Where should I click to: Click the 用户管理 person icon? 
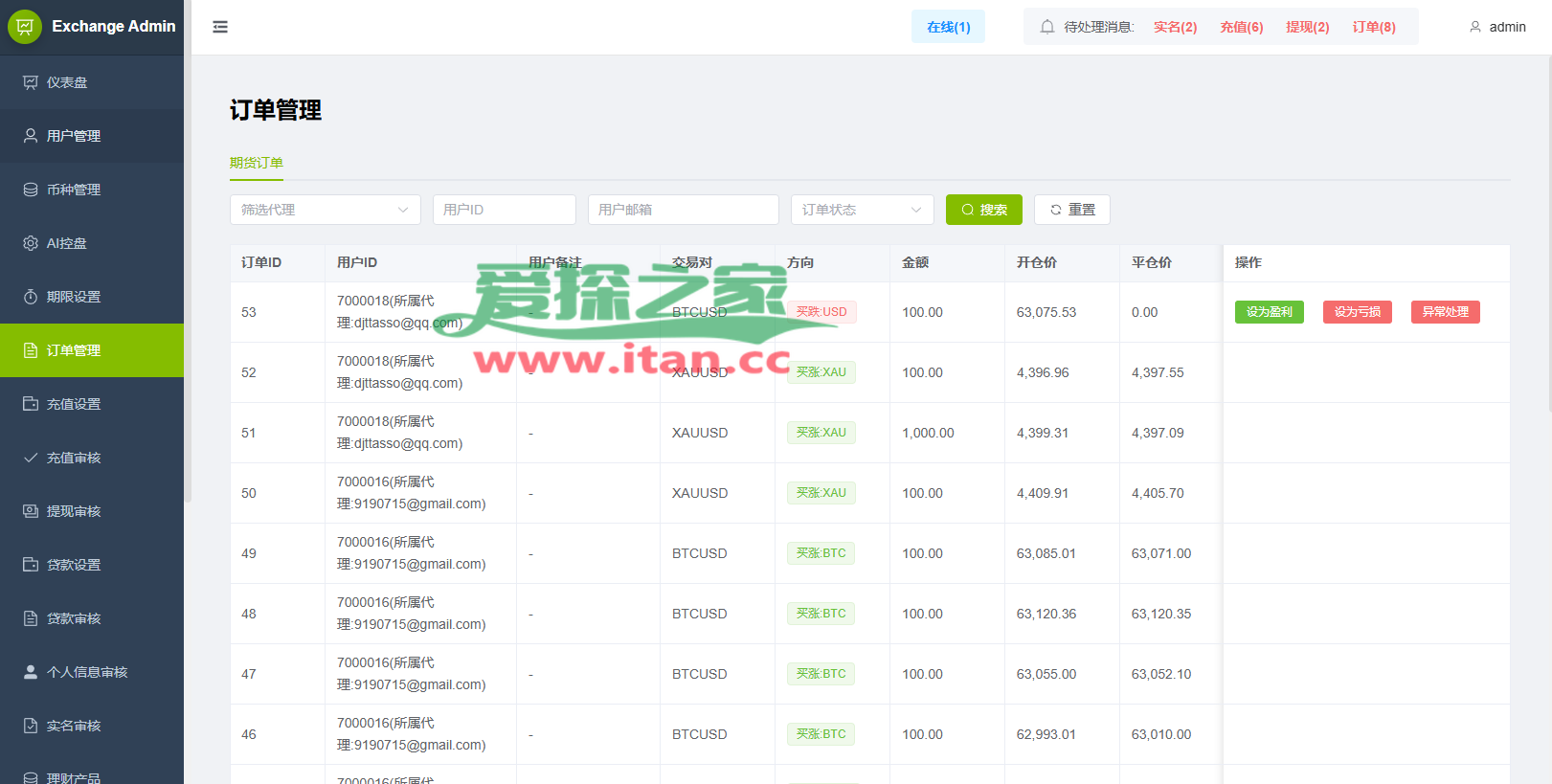point(31,136)
